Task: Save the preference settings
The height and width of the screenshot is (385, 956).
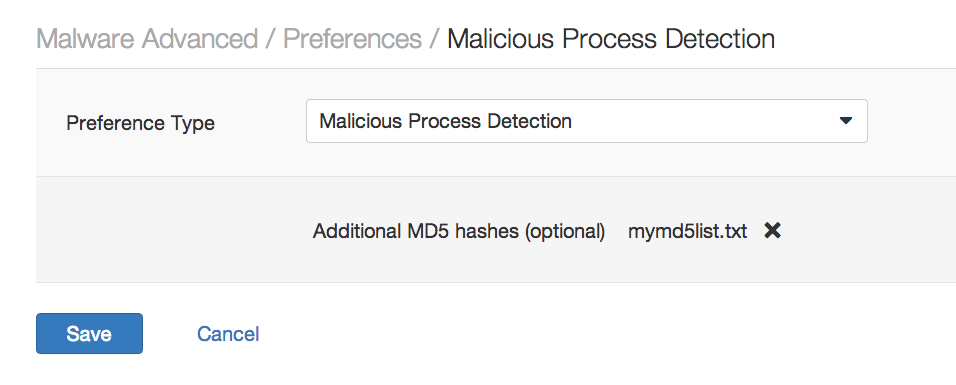Action: coord(89,333)
